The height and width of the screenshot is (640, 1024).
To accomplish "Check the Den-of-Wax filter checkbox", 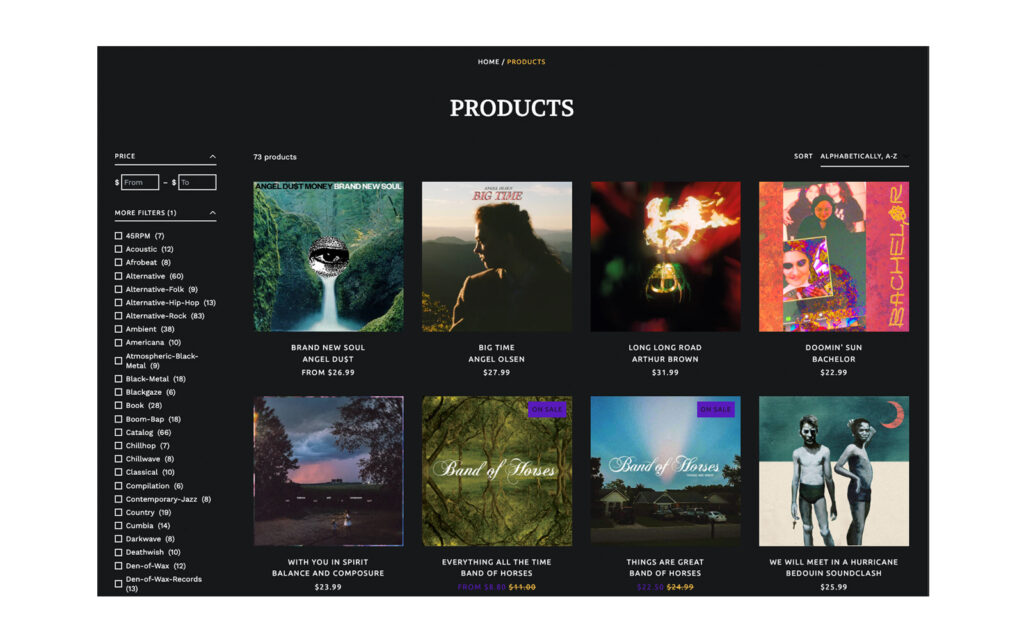I will pos(118,566).
